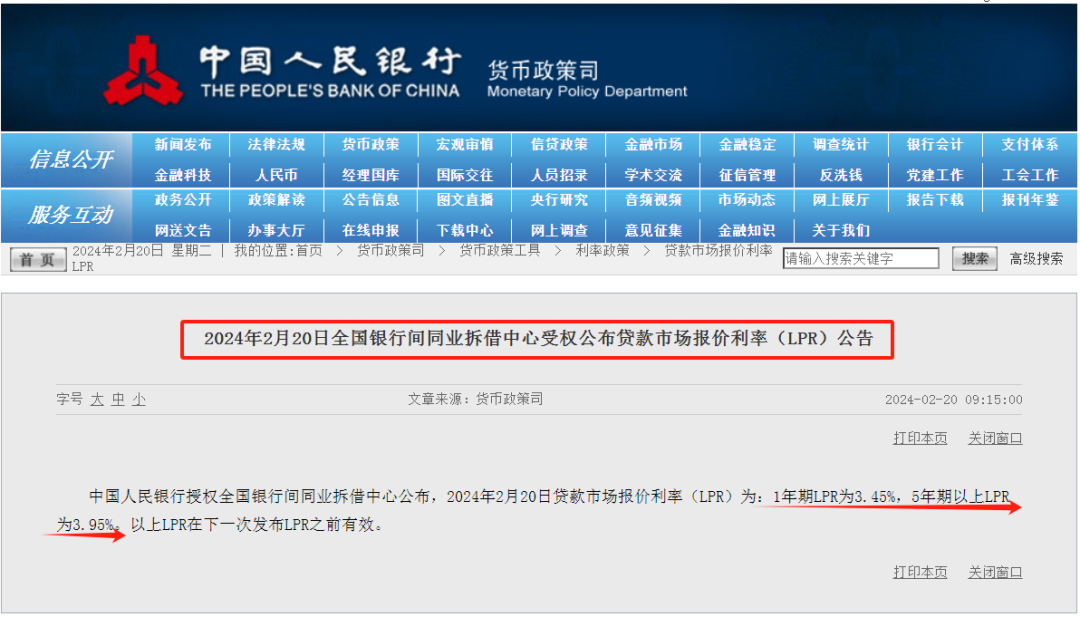Click the 关闭窗口 close window link
1080x617 pixels.
coord(994,438)
